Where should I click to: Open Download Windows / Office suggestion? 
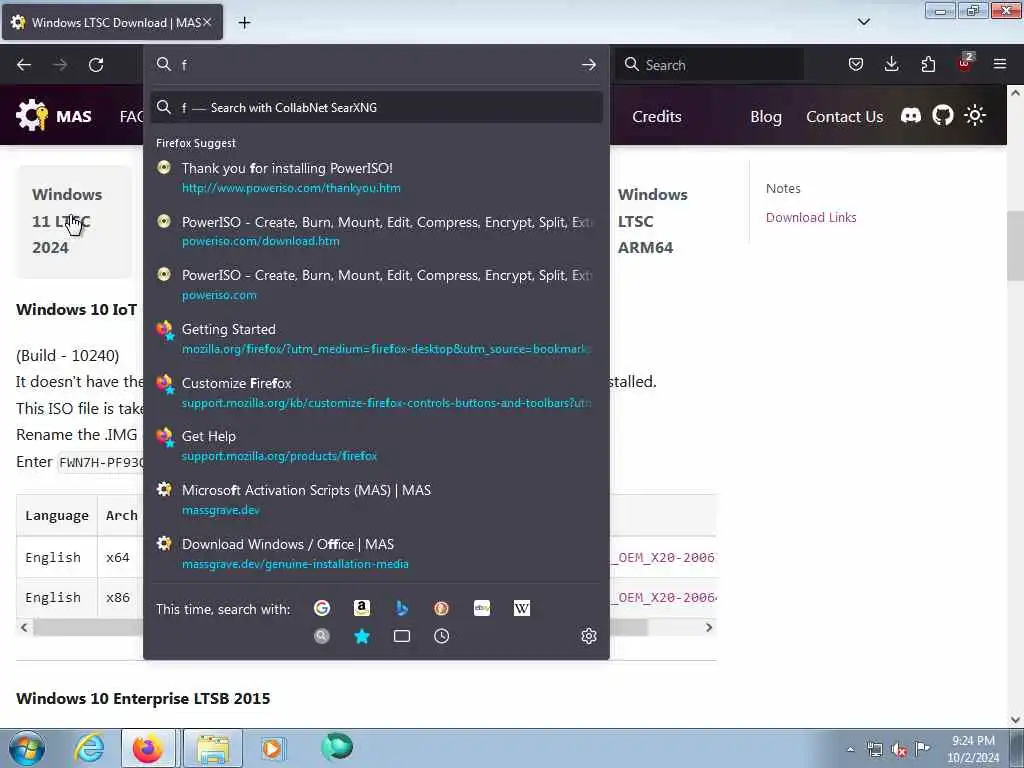coord(376,553)
